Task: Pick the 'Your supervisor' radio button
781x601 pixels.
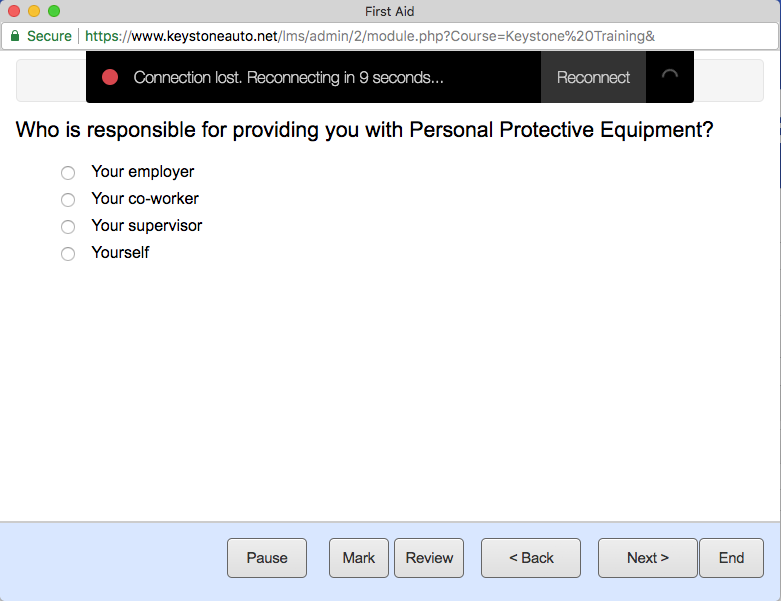Action: coord(68,227)
